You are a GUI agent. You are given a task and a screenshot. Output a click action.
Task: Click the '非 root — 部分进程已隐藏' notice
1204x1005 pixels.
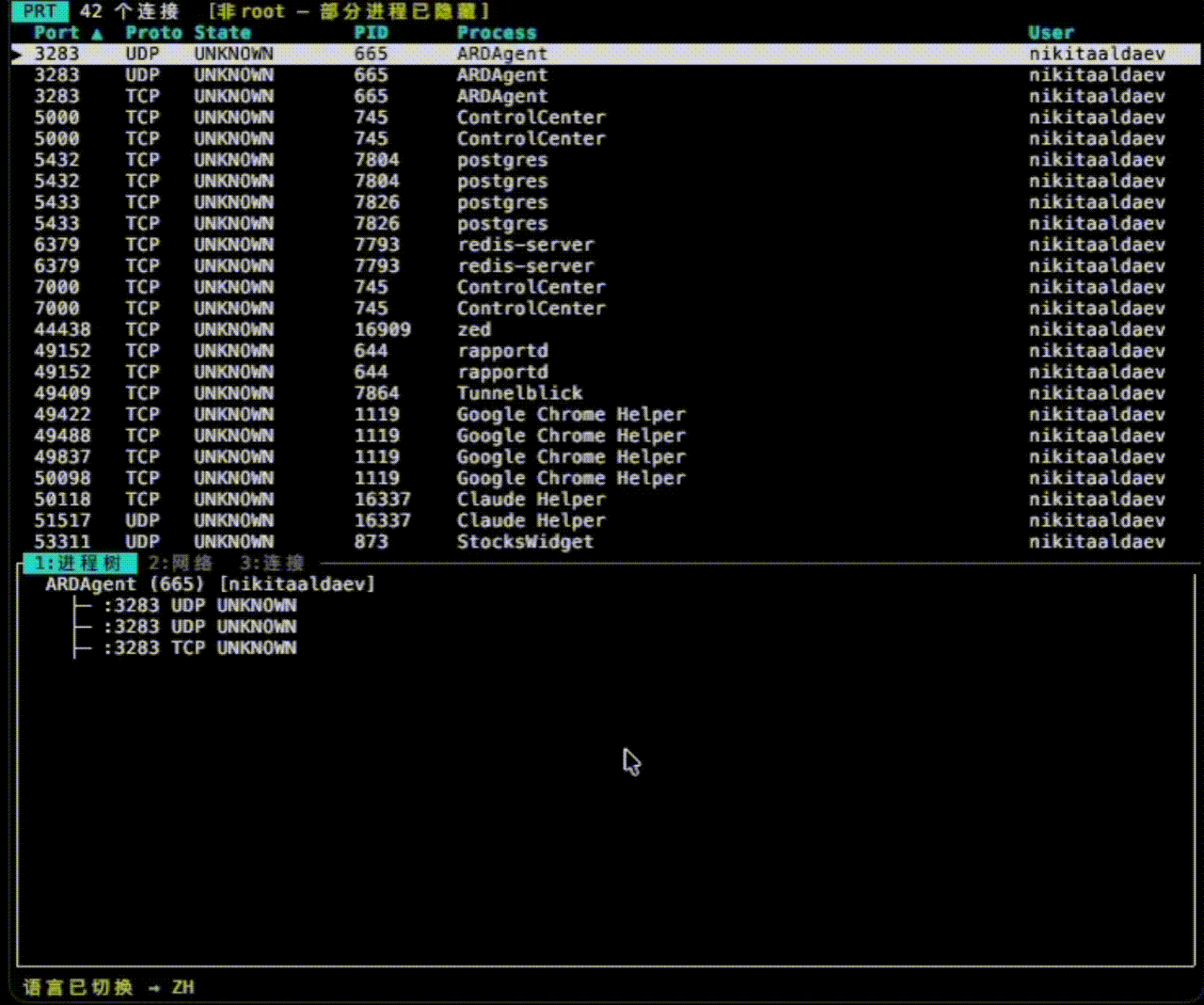349,11
